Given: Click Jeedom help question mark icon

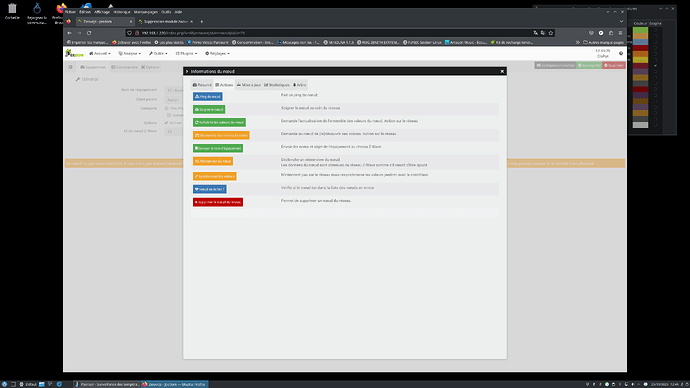Looking at the screenshot, I should point(621,53).
